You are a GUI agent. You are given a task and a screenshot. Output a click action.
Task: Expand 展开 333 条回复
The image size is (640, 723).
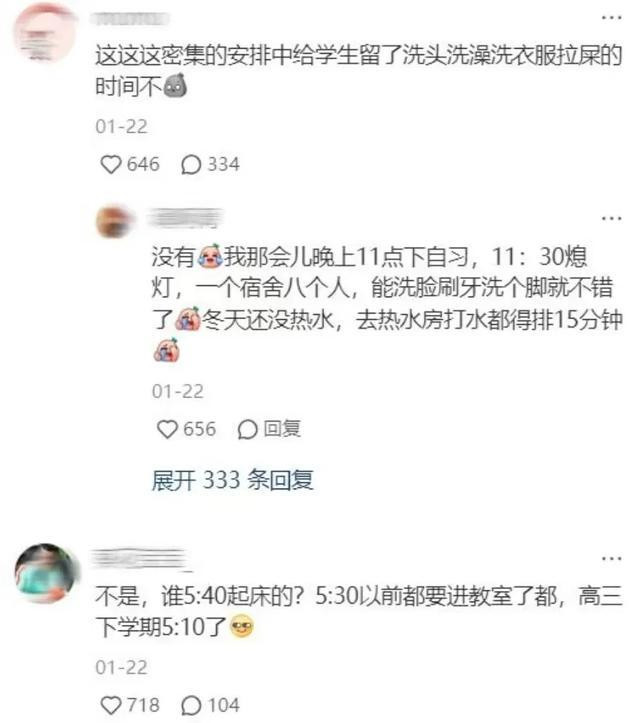[x=233, y=480]
